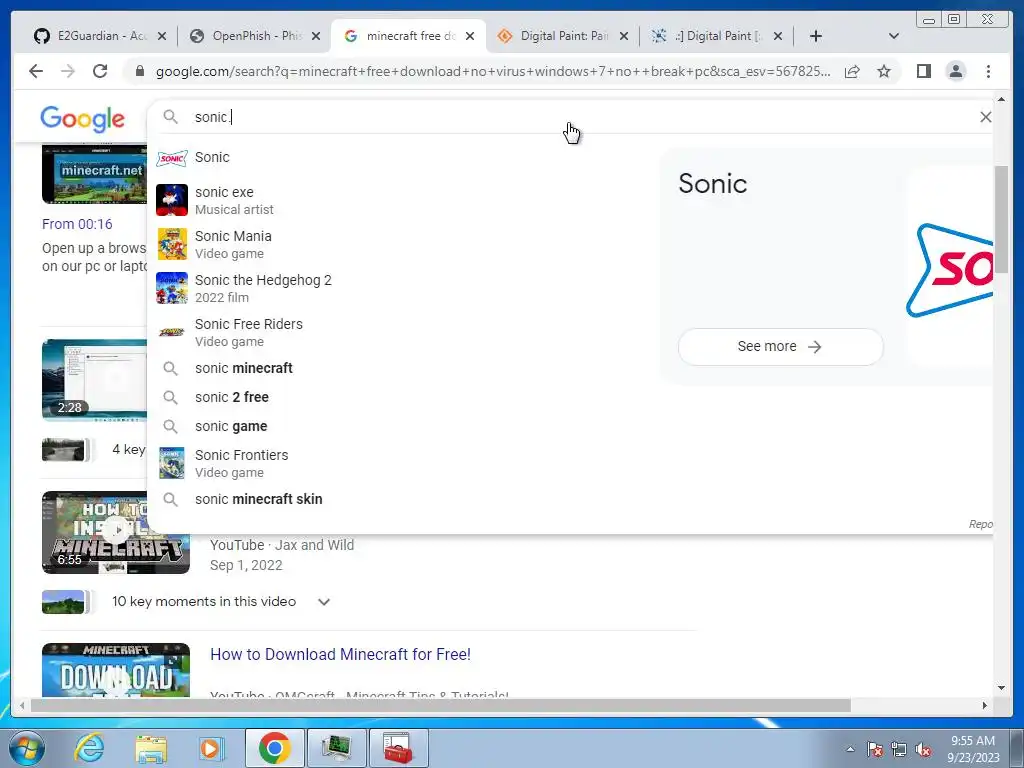Click the network icon in system tray
The height and width of the screenshot is (768, 1024).
[899, 749]
